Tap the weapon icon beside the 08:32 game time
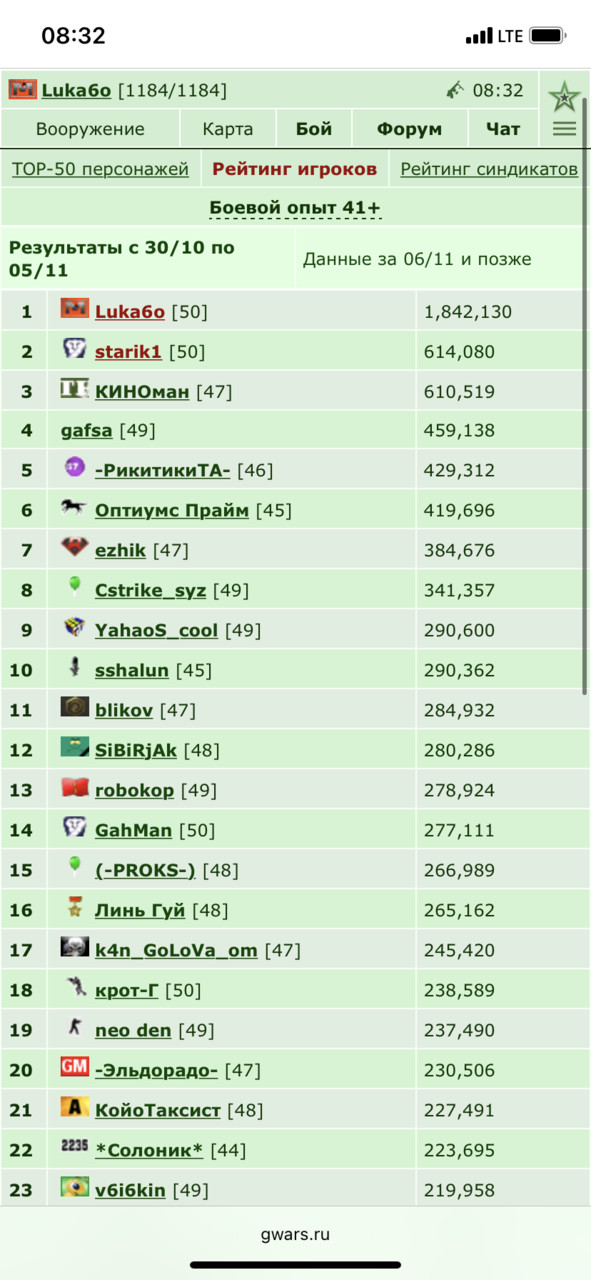This screenshot has width=591, height=1280. tap(455, 90)
